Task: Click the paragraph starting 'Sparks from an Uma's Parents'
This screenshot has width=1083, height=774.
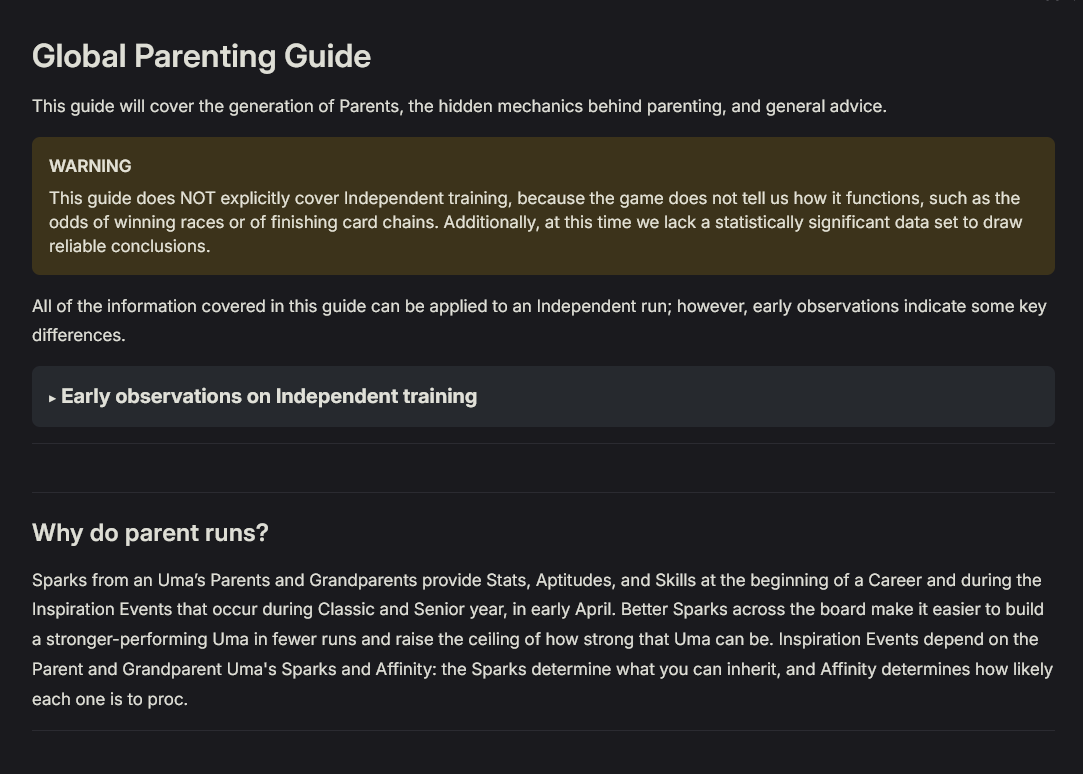Action: click(x=542, y=639)
